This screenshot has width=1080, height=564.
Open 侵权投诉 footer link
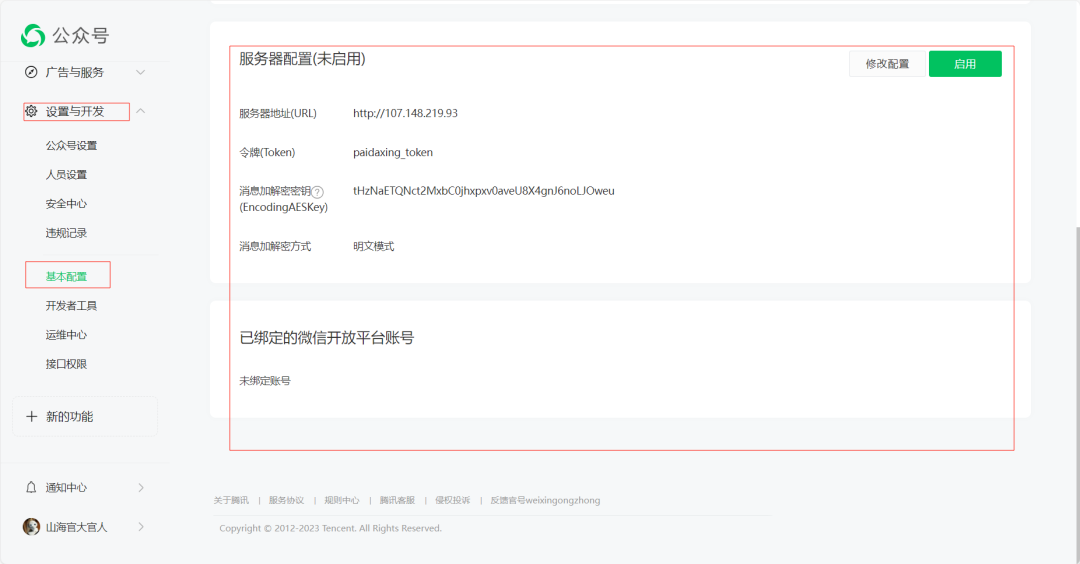pyautogui.click(x=453, y=501)
